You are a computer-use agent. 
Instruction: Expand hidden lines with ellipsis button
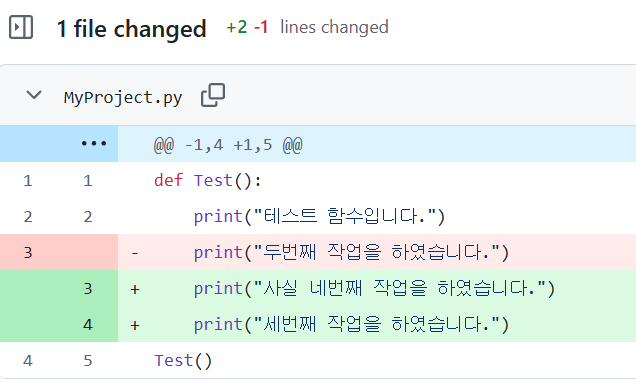click(x=94, y=144)
